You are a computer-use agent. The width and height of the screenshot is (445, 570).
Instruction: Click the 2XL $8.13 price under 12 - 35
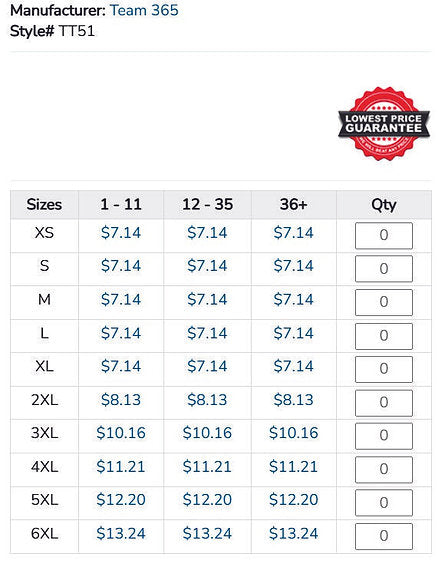[x=207, y=400]
